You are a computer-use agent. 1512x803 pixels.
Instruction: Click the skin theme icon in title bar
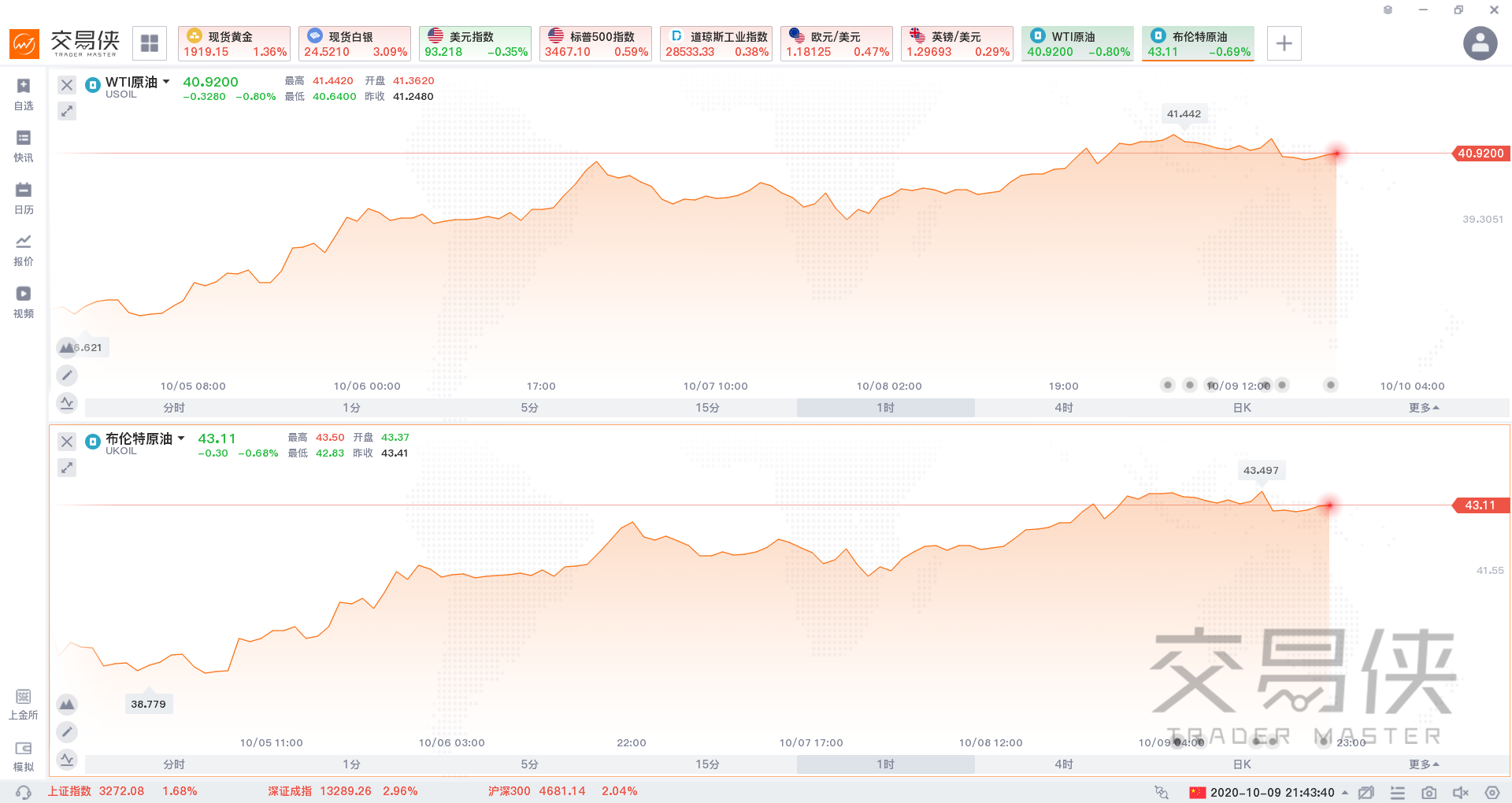(x=1388, y=10)
